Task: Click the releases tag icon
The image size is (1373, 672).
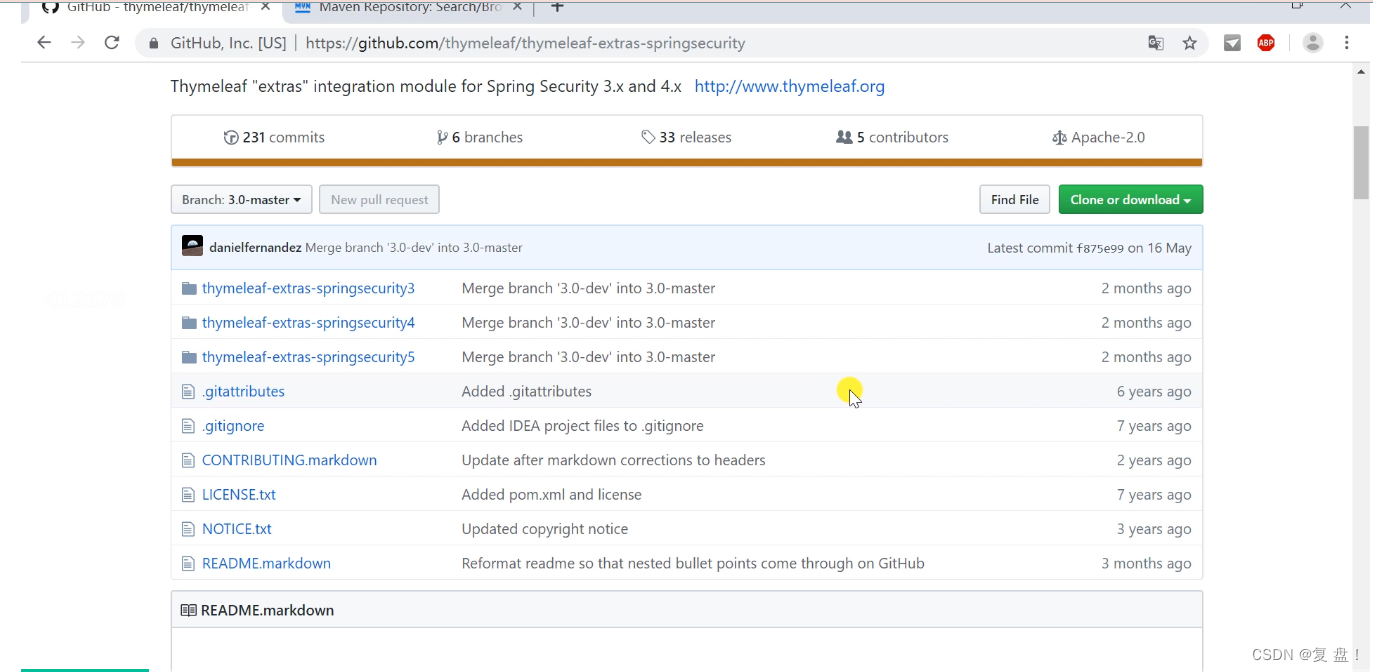Action: (648, 137)
